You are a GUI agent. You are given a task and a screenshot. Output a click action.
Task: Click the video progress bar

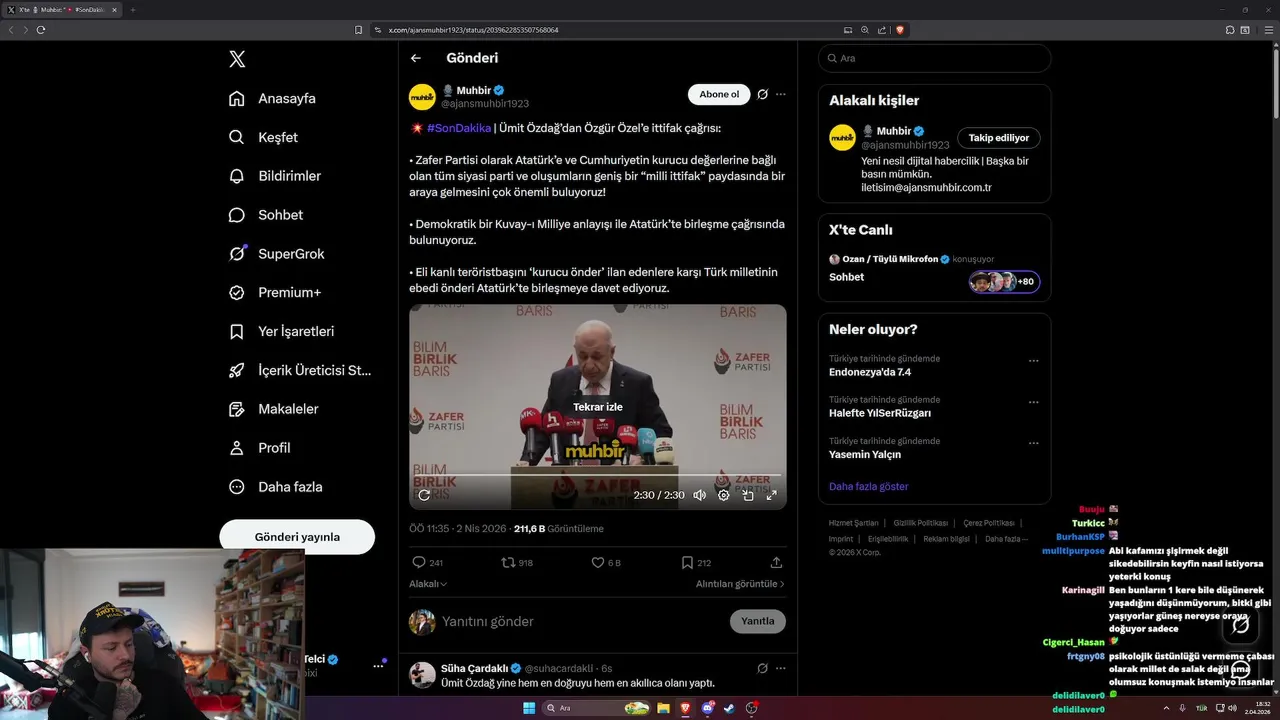[x=598, y=475]
